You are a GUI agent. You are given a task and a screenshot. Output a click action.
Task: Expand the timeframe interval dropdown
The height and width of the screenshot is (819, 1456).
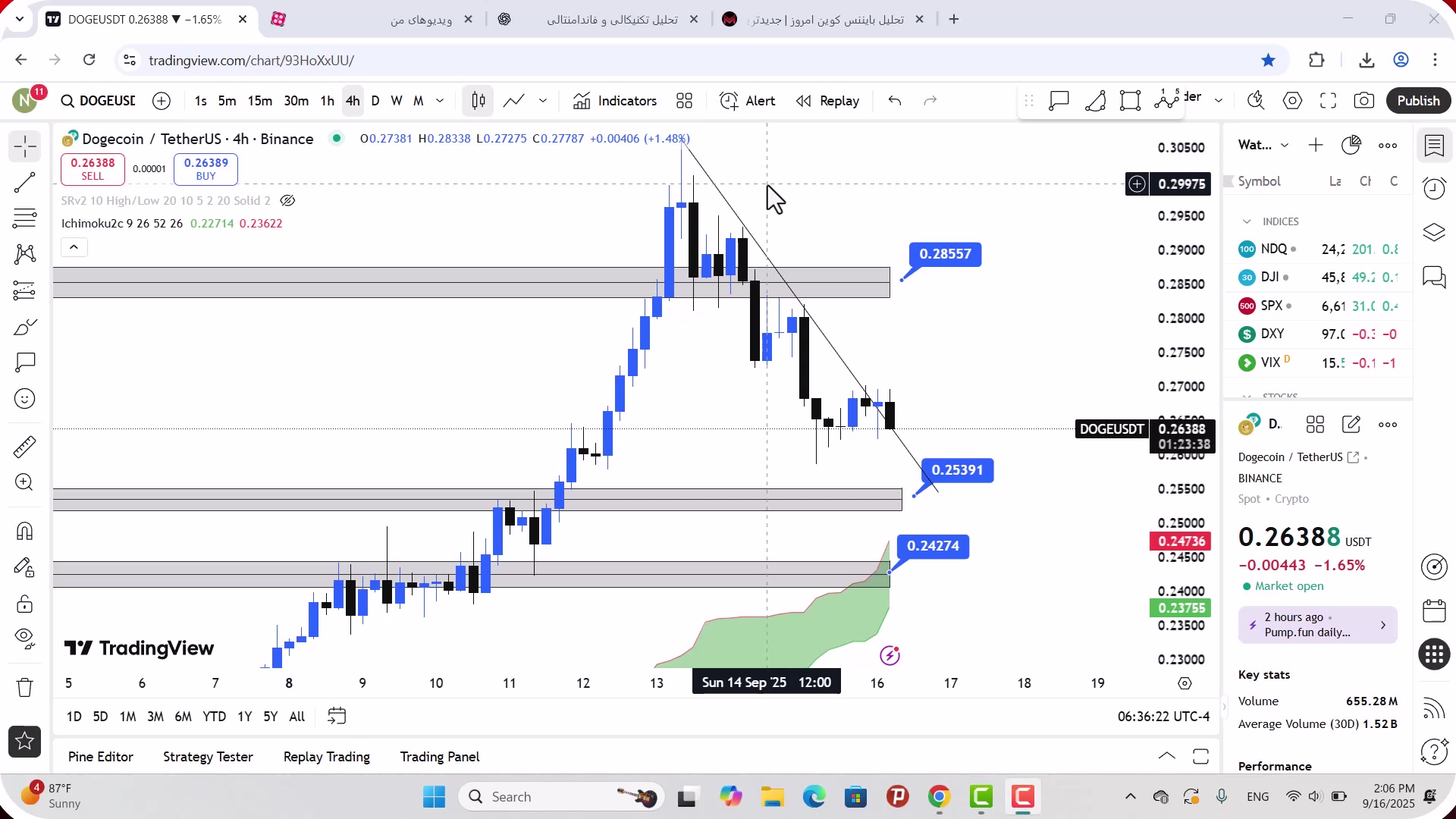pyautogui.click(x=440, y=101)
